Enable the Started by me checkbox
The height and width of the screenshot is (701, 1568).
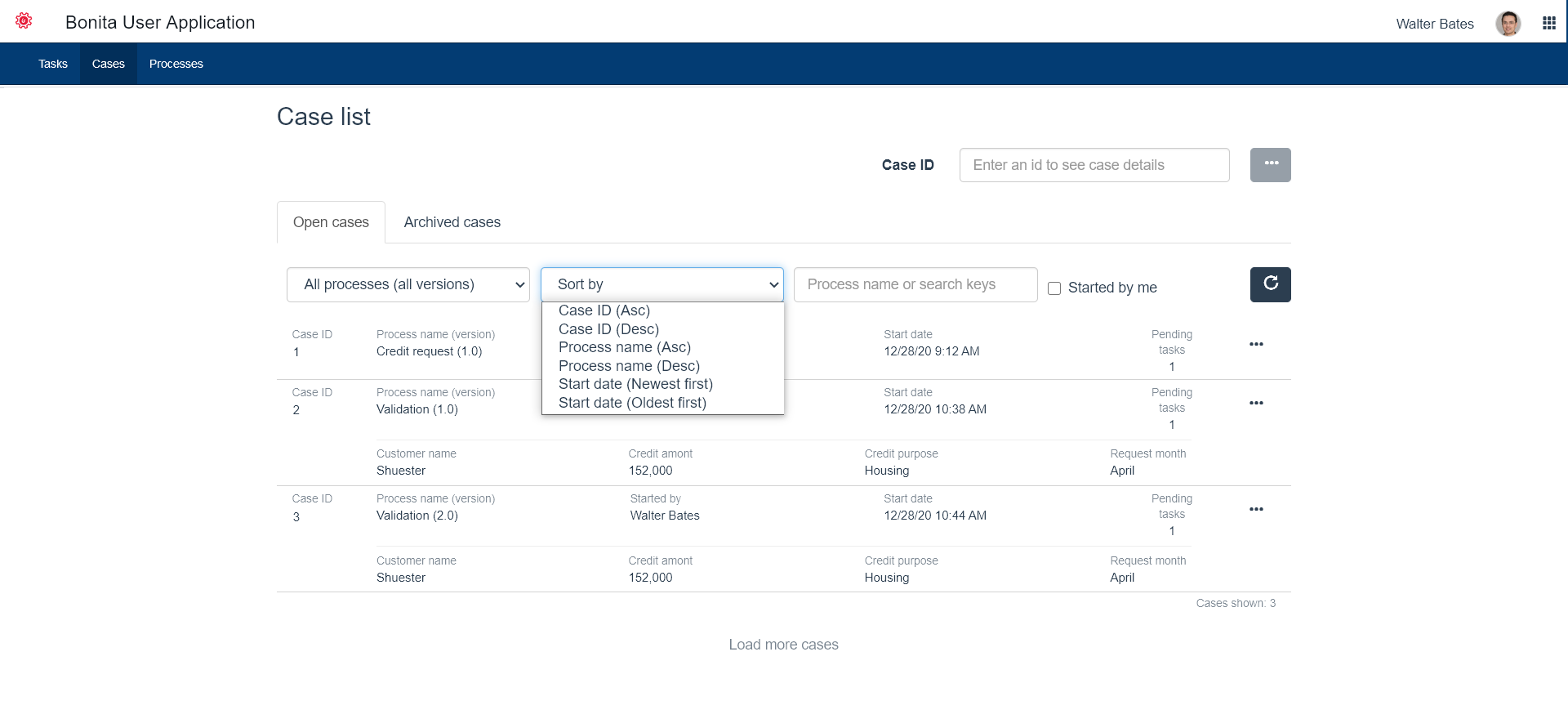point(1054,288)
